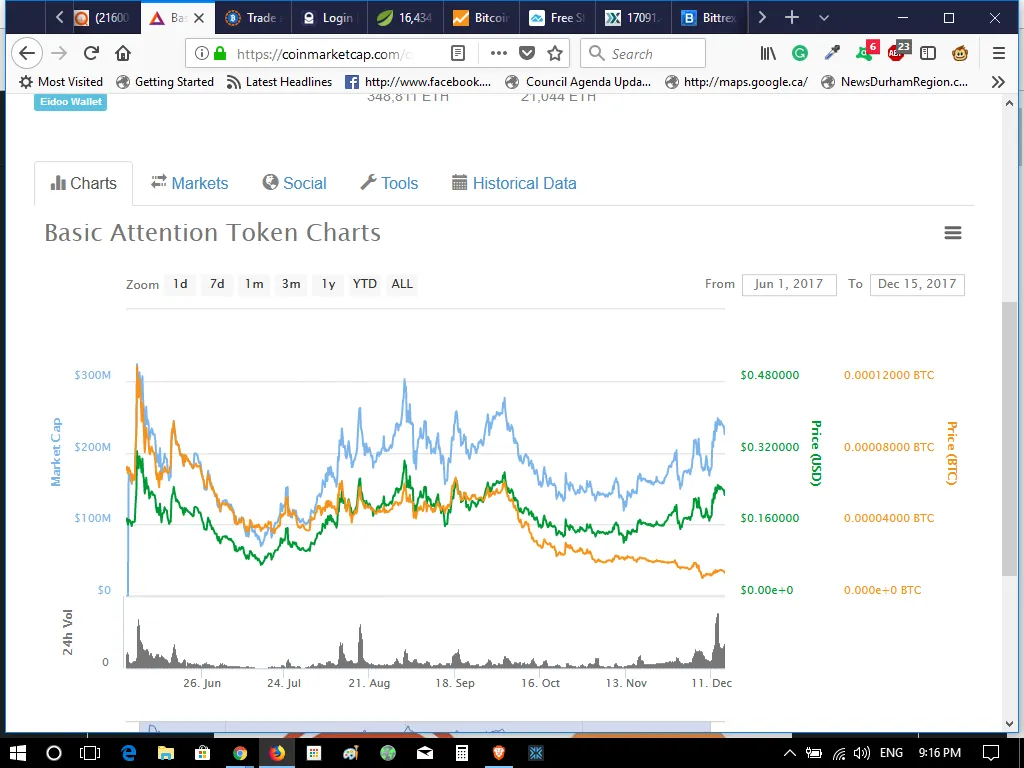Click the green secure padlock icon
The image size is (1024, 768).
pos(220,53)
